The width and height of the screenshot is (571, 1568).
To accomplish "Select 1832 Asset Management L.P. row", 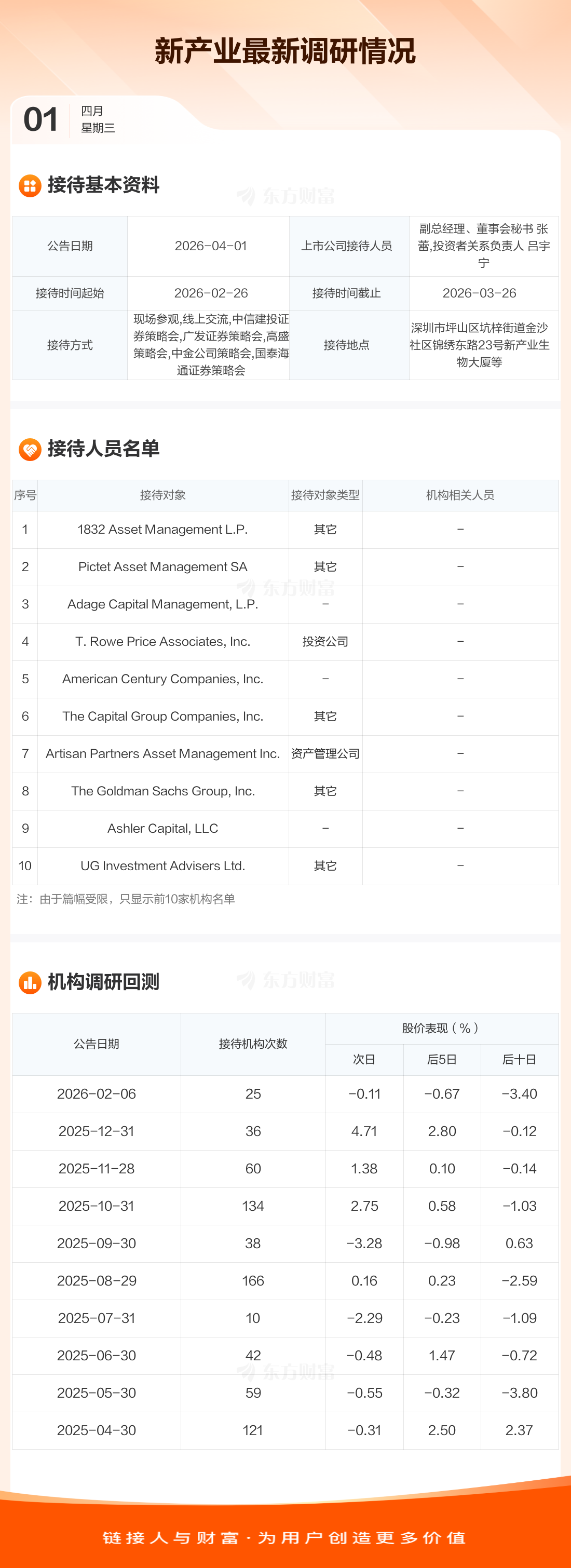I will point(285,530).
